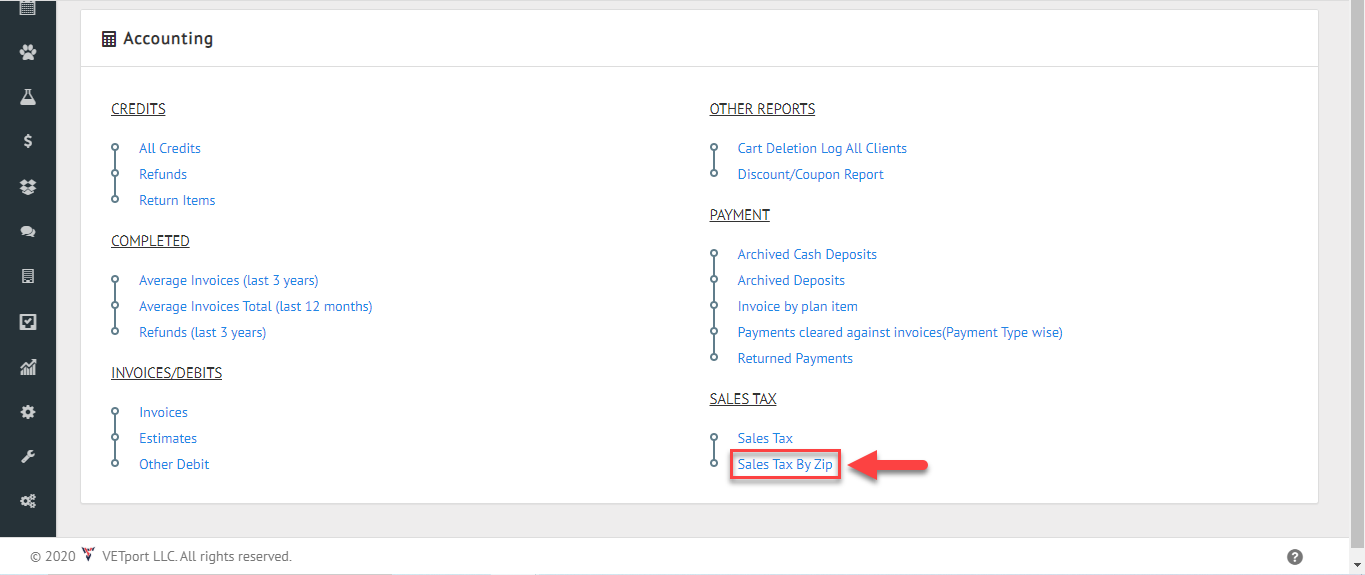Open the Return Items report

coord(177,200)
